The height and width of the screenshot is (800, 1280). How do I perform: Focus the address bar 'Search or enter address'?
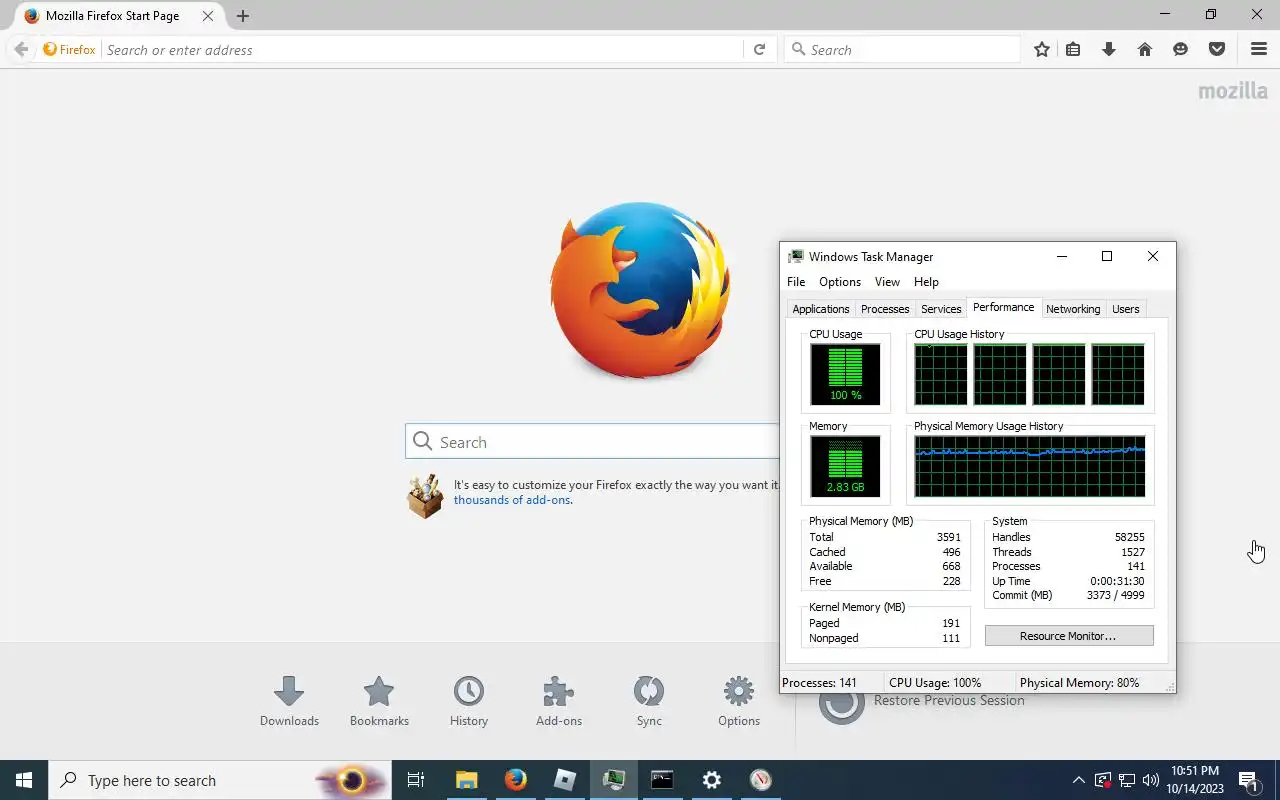422,50
